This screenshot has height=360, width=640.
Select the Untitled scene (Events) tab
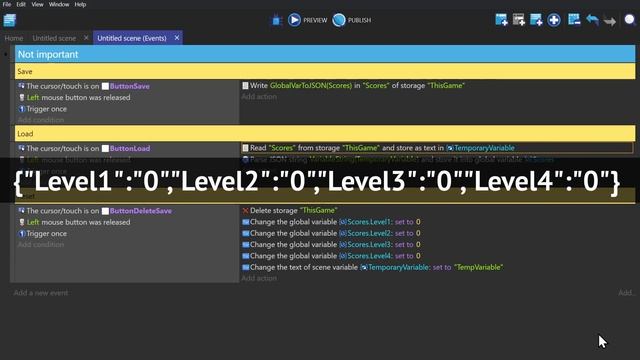(132, 38)
